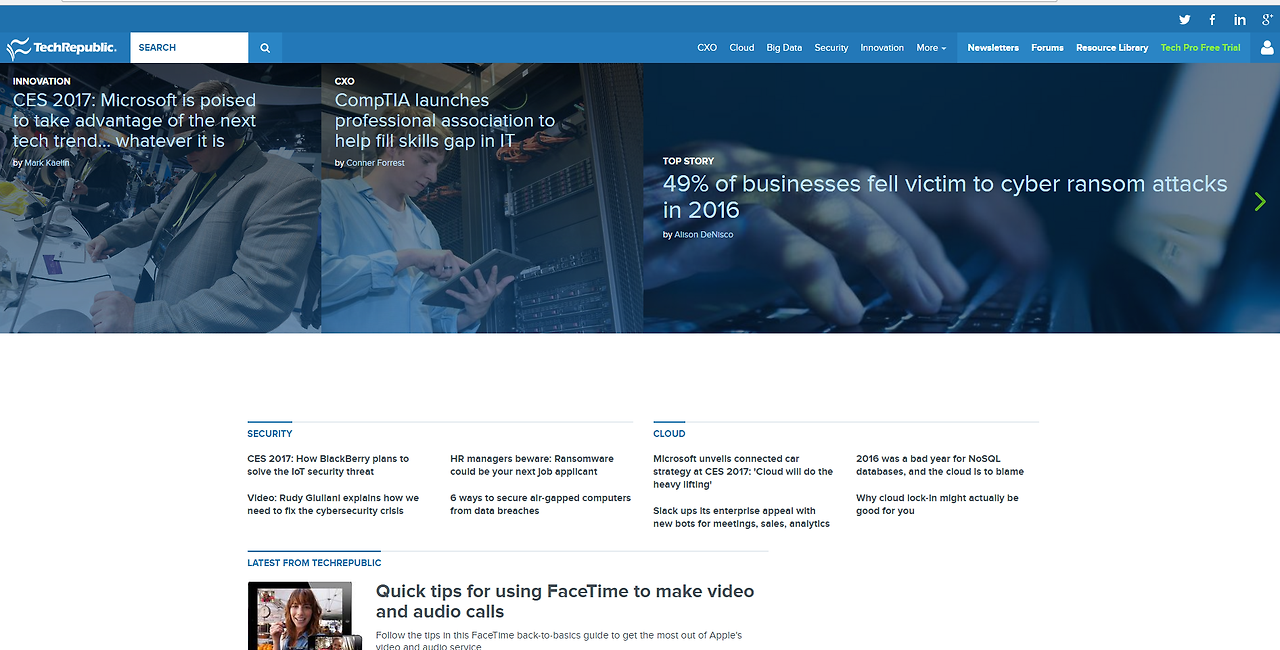Open the 49% of businesses ransom story

(945, 196)
